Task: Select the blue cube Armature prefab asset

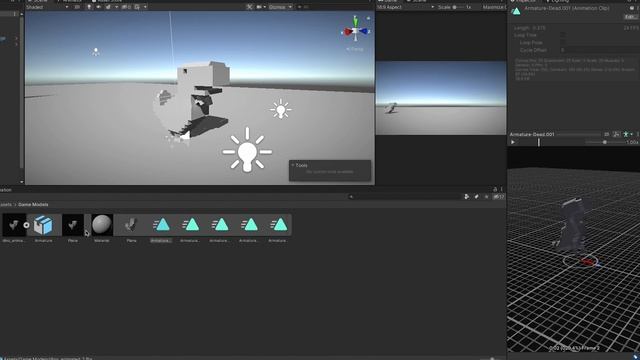Action: coord(43,224)
